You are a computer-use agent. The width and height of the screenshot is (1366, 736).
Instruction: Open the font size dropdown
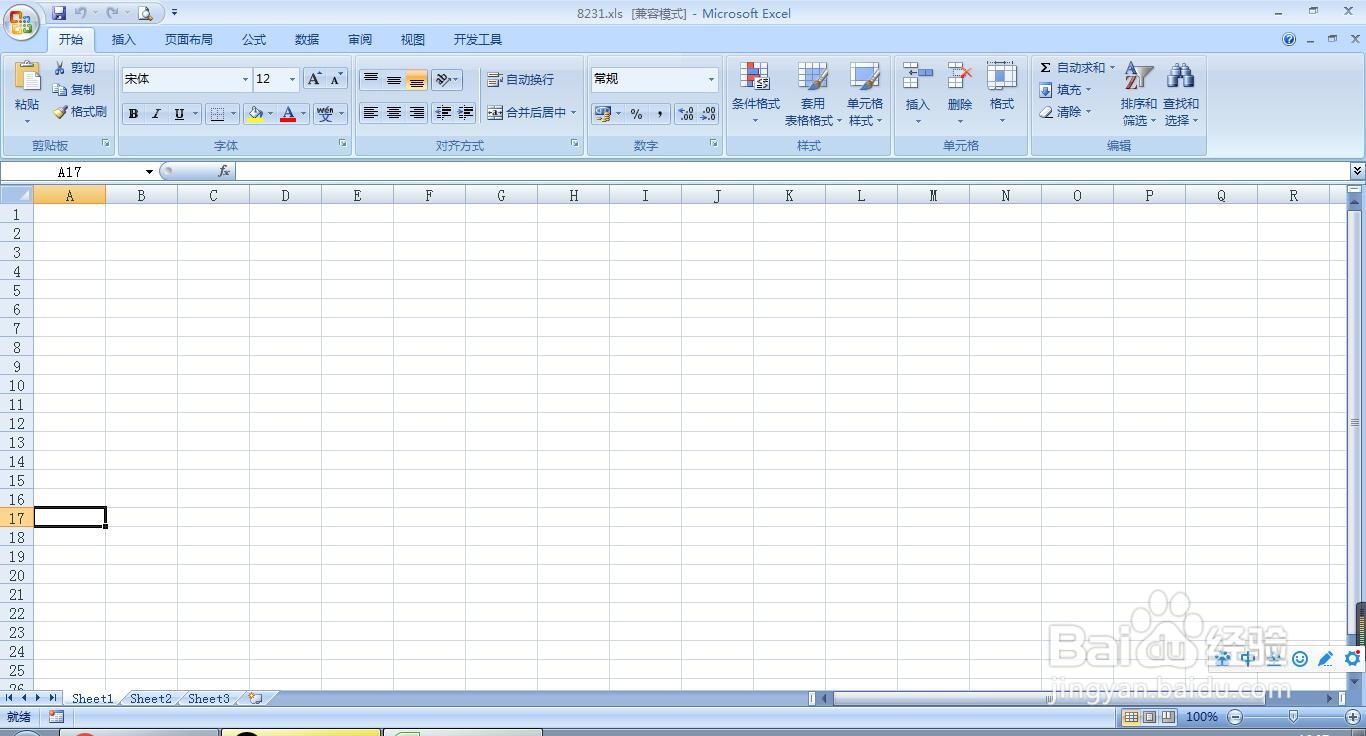(292, 79)
